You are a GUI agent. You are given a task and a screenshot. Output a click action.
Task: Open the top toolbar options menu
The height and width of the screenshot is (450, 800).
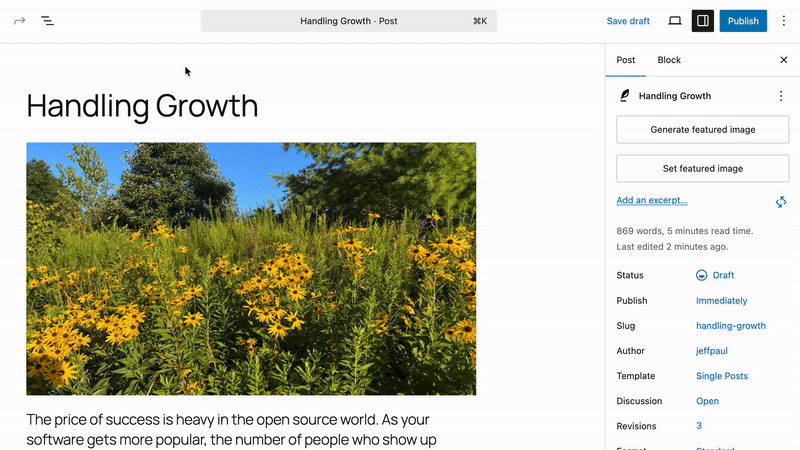point(784,21)
